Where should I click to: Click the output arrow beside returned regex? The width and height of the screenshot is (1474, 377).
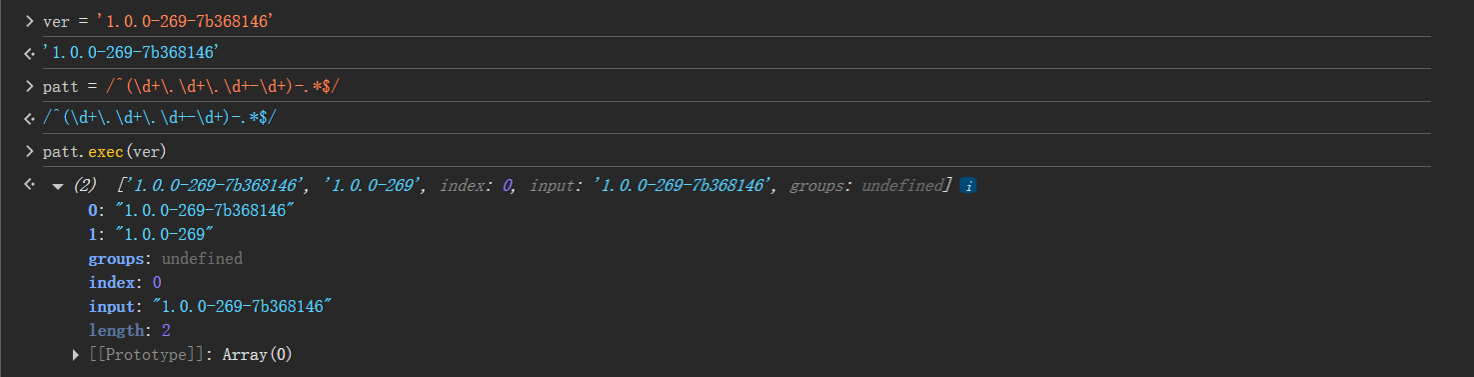[x=30, y=119]
